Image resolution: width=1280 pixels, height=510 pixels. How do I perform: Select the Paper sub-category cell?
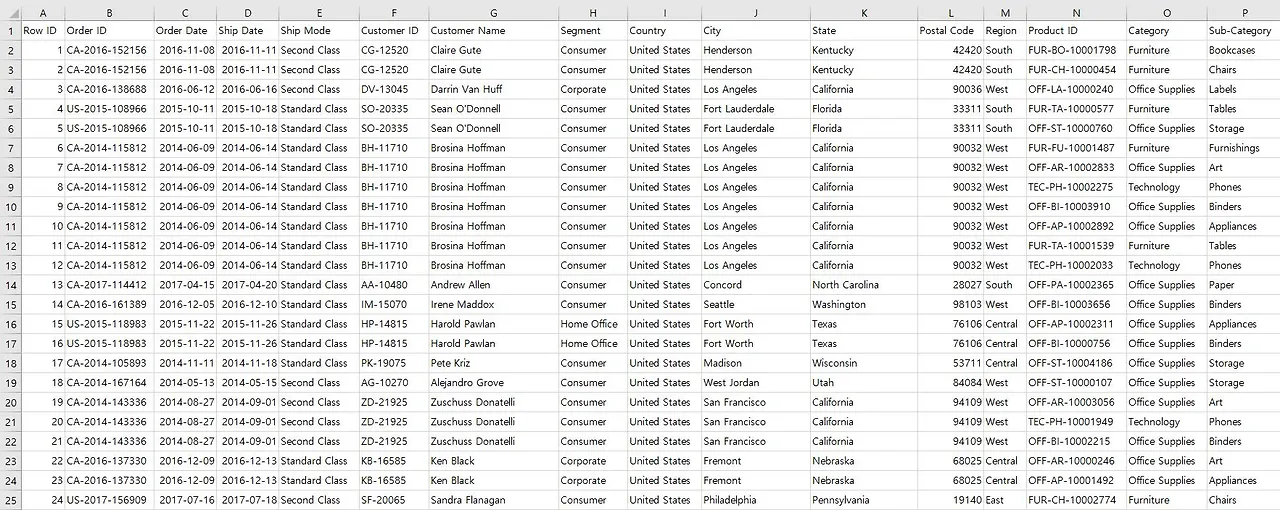coord(1243,285)
